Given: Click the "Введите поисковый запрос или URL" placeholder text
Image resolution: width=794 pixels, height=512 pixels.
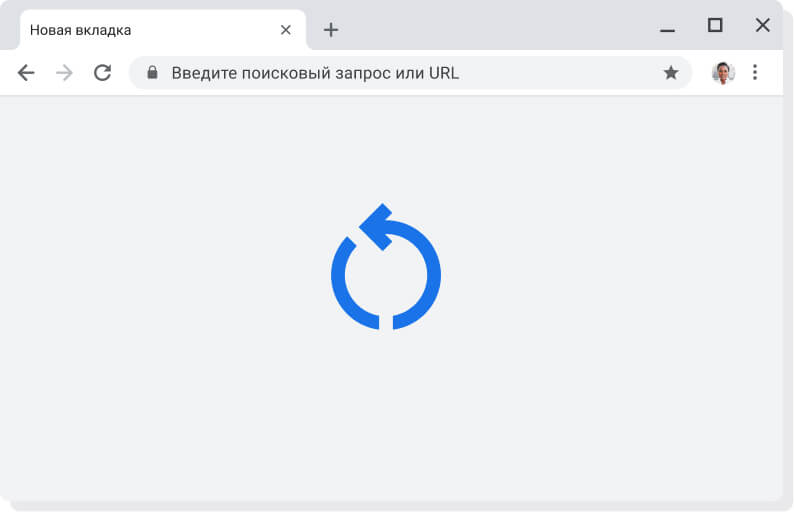Looking at the screenshot, I should 315,73.
